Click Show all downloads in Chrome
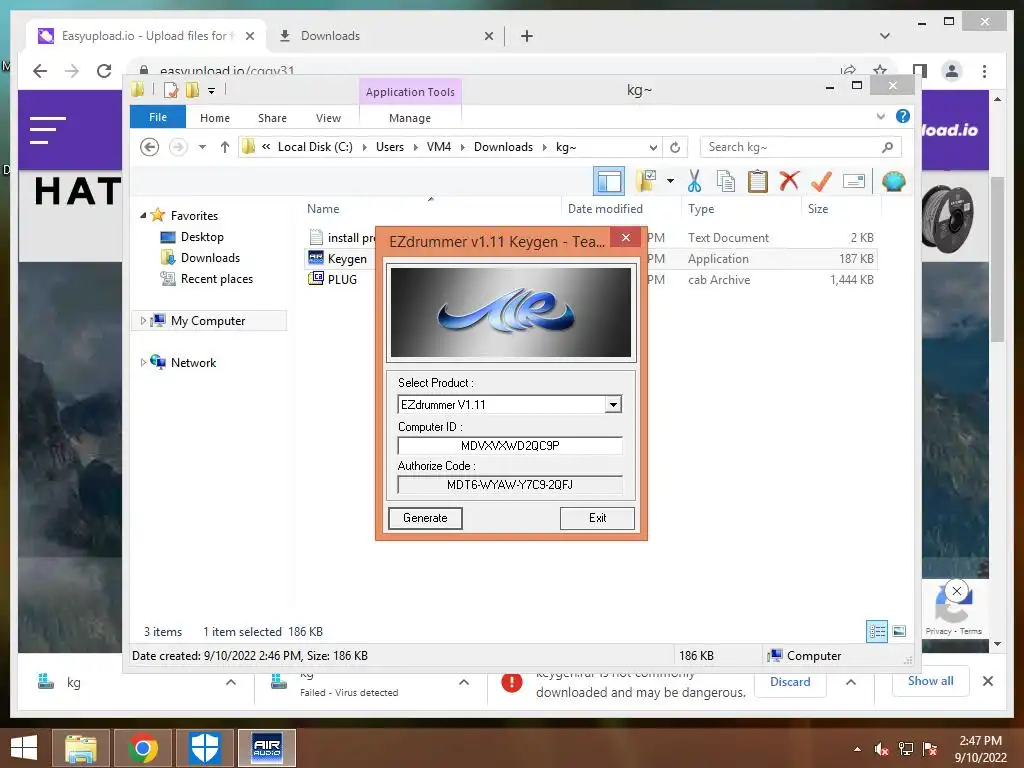The width and height of the screenshot is (1024, 768). coord(931,681)
